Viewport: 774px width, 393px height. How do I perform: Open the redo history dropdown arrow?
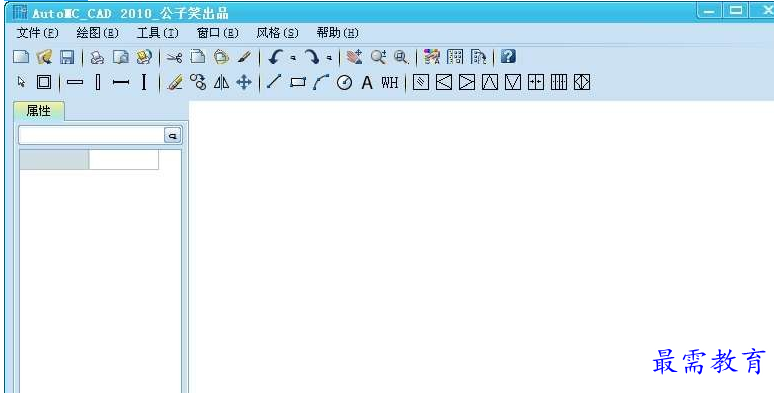tap(329, 58)
